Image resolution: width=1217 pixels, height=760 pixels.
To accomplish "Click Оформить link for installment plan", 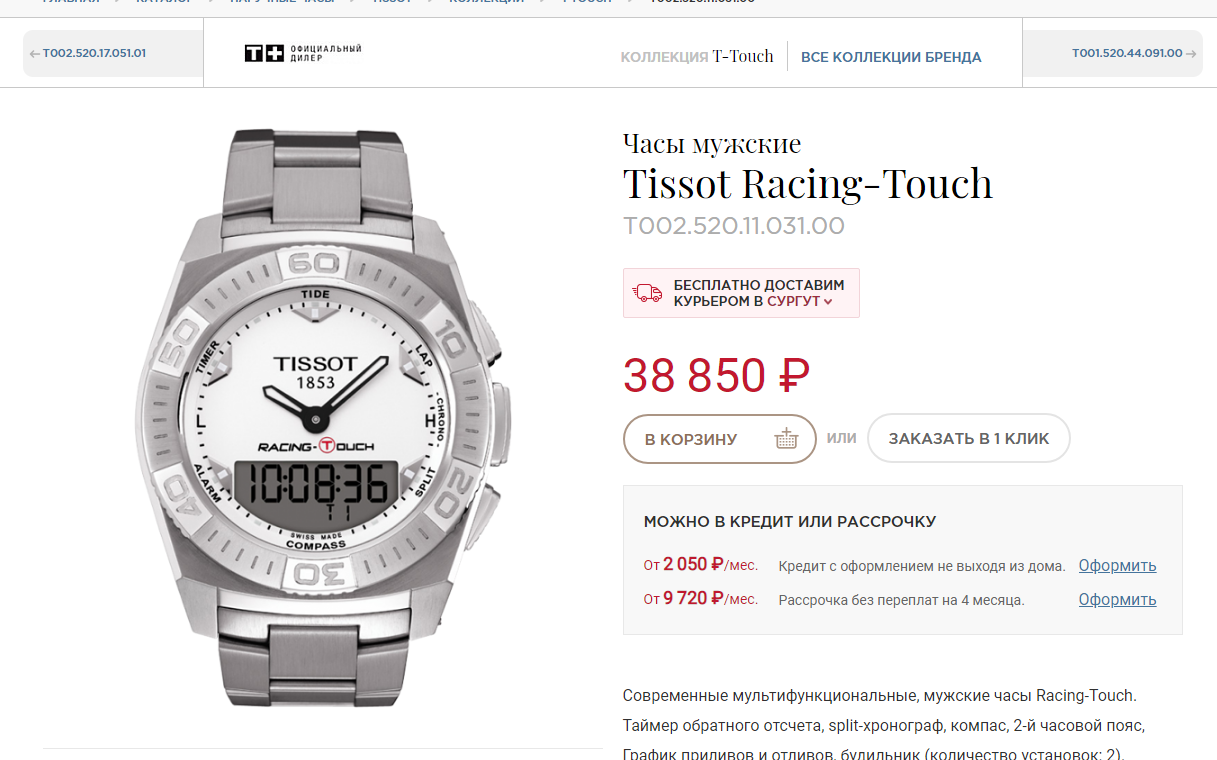I will click(x=1117, y=600).
